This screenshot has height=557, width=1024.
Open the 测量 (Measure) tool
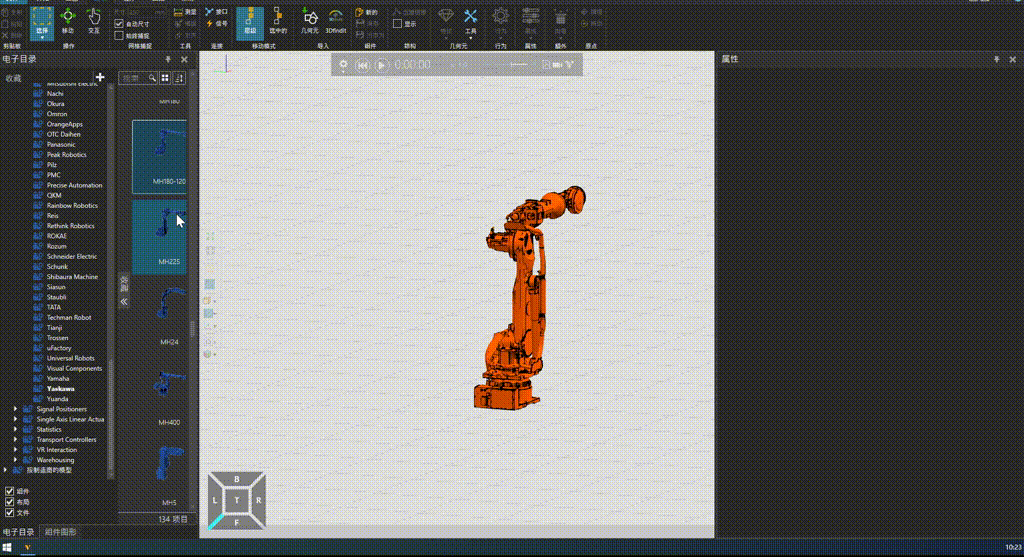(x=185, y=12)
